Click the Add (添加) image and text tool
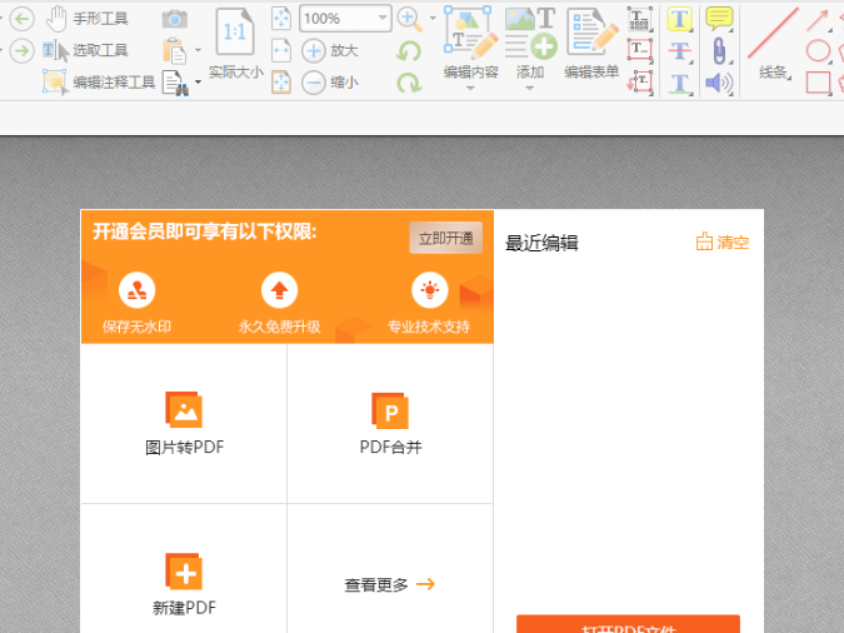 pos(530,42)
